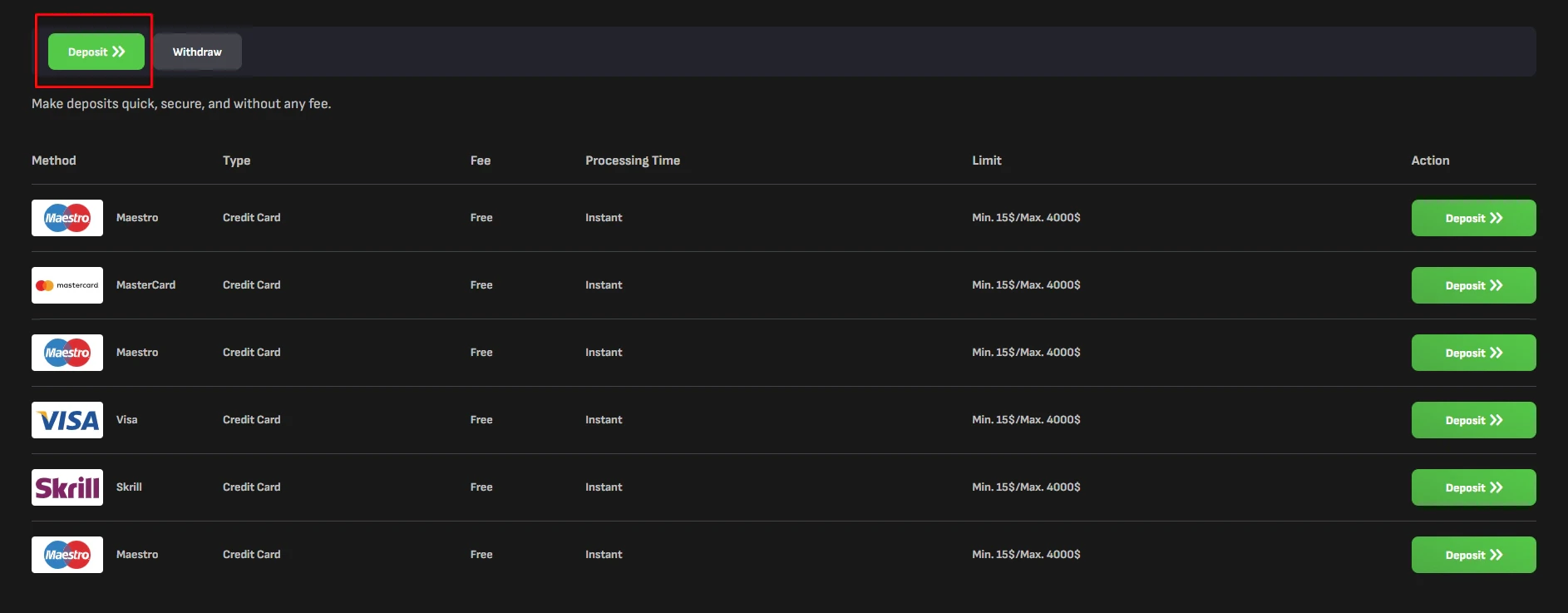The height and width of the screenshot is (613, 1568).
Task: Click 'Free' fee in the MasterCard row
Action: [x=481, y=285]
